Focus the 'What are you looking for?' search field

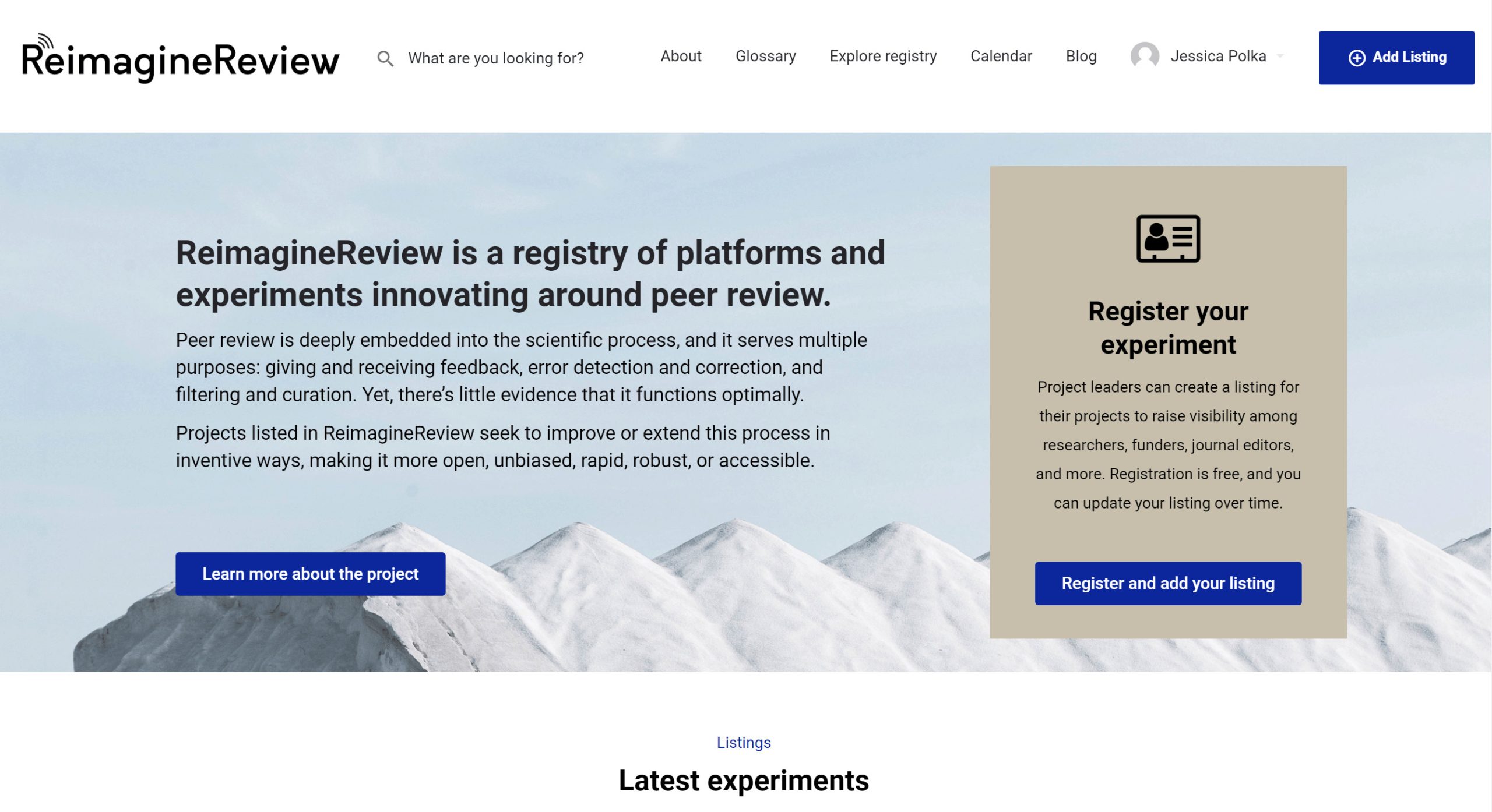click(495, 58)
